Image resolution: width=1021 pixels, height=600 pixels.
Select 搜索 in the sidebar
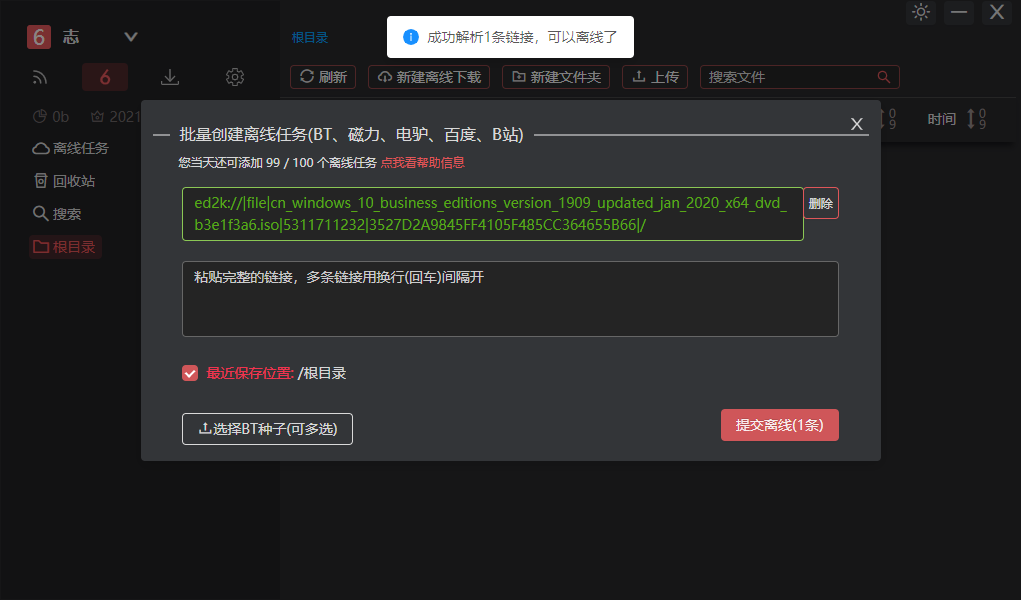58,214
